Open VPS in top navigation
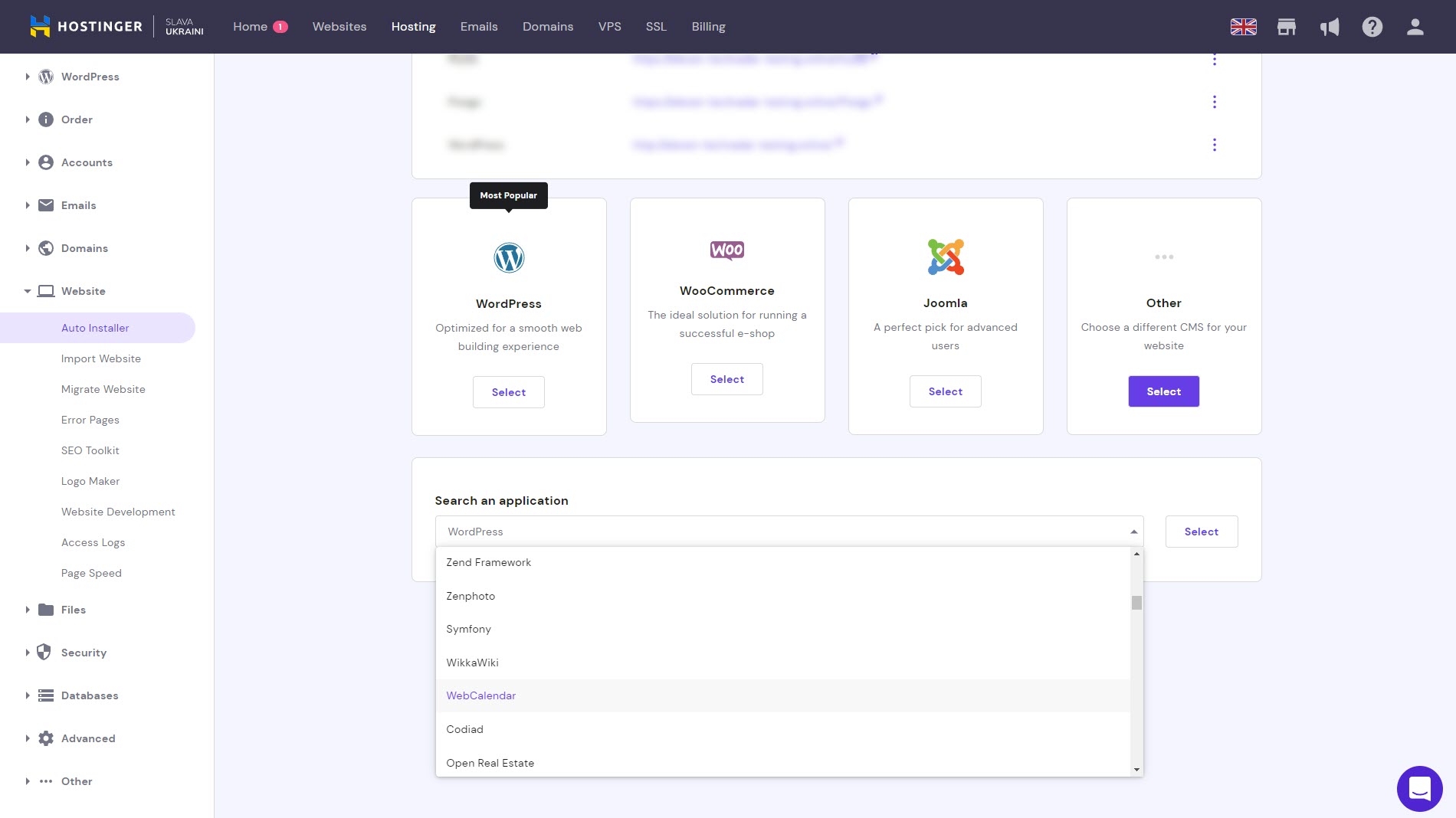This screenshot has width=1456, height=818. pyautogui.click(x=610, y=27)
